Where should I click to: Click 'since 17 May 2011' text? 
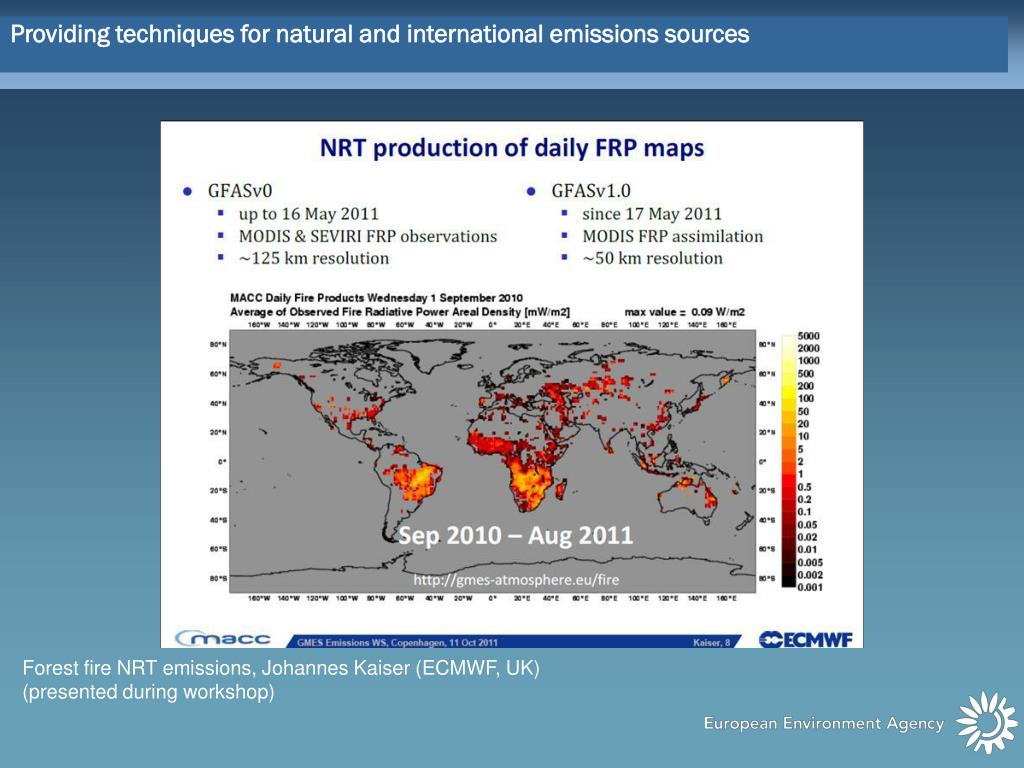point(652,214)
